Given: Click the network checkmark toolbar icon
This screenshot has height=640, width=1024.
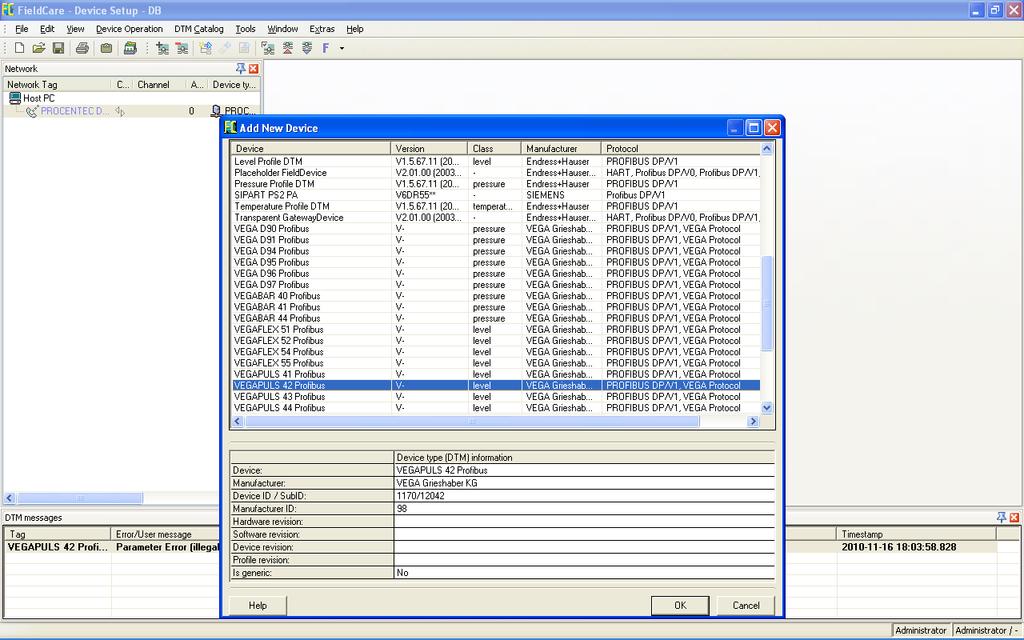Looking at the screenshot, I should pyautogui.click(x=268, y=48).
